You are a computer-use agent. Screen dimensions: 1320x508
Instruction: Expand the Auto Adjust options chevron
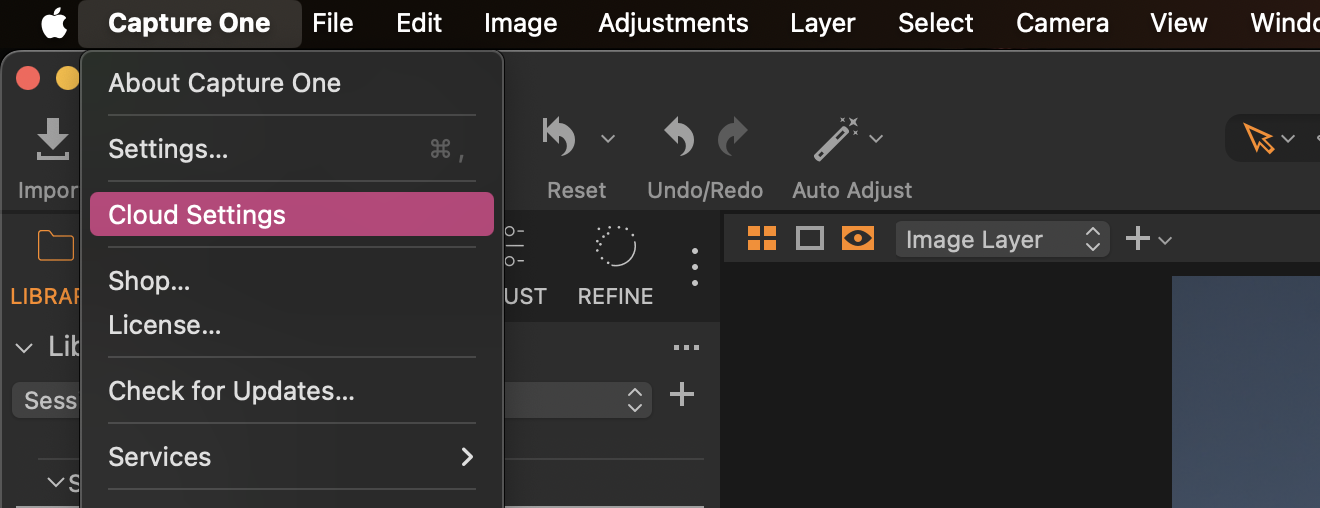tap(876, 138)
